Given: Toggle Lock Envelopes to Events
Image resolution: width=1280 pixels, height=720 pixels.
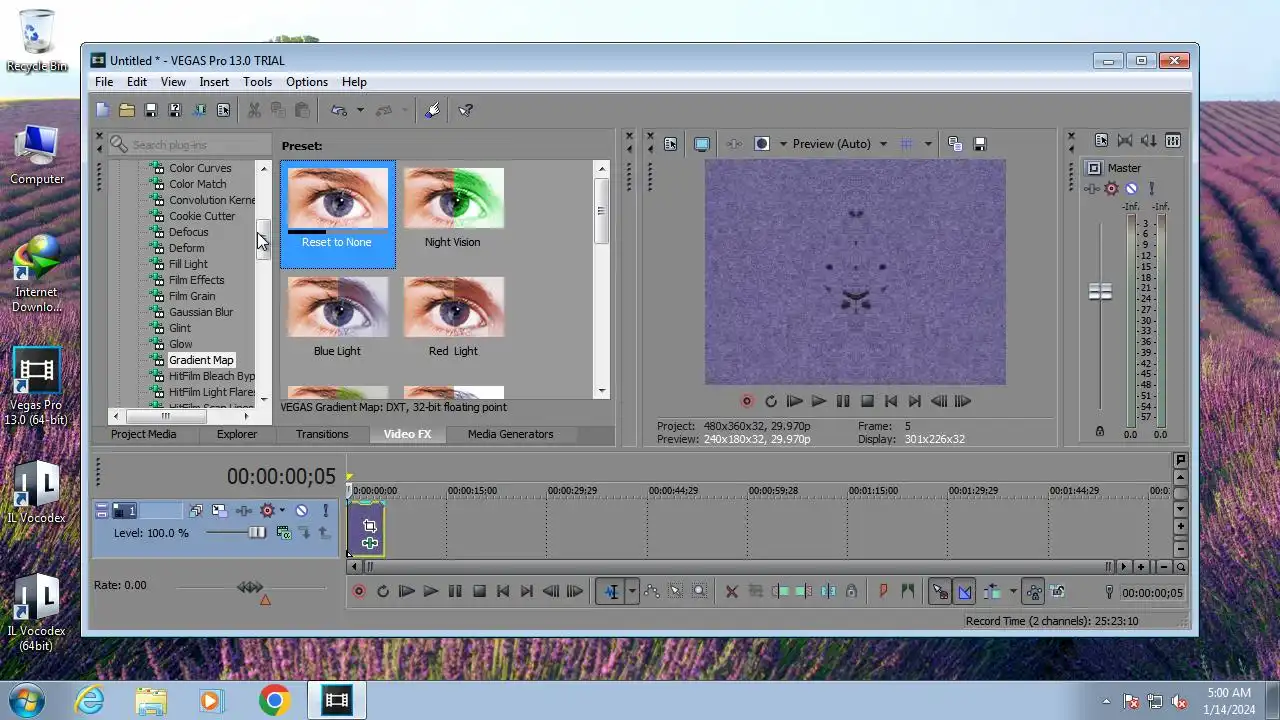Looking at the screenshot, I should point(1034,592).
